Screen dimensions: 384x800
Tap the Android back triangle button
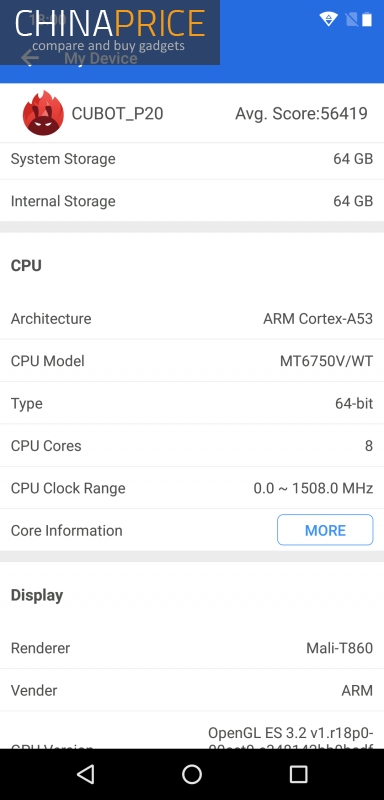tap(85, 774)
